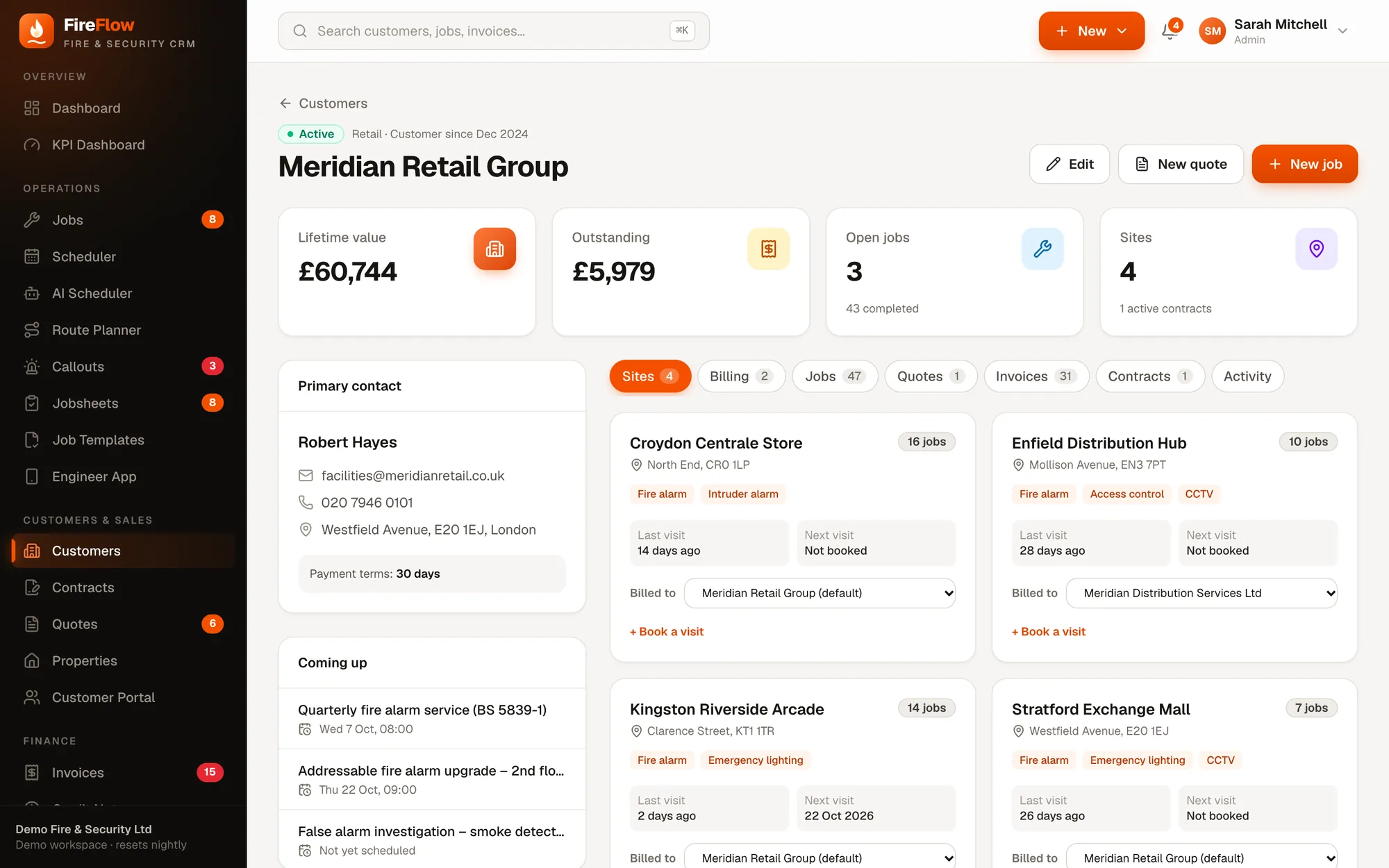
Task: Click the SM user avatar
Action: point(1213,31)
